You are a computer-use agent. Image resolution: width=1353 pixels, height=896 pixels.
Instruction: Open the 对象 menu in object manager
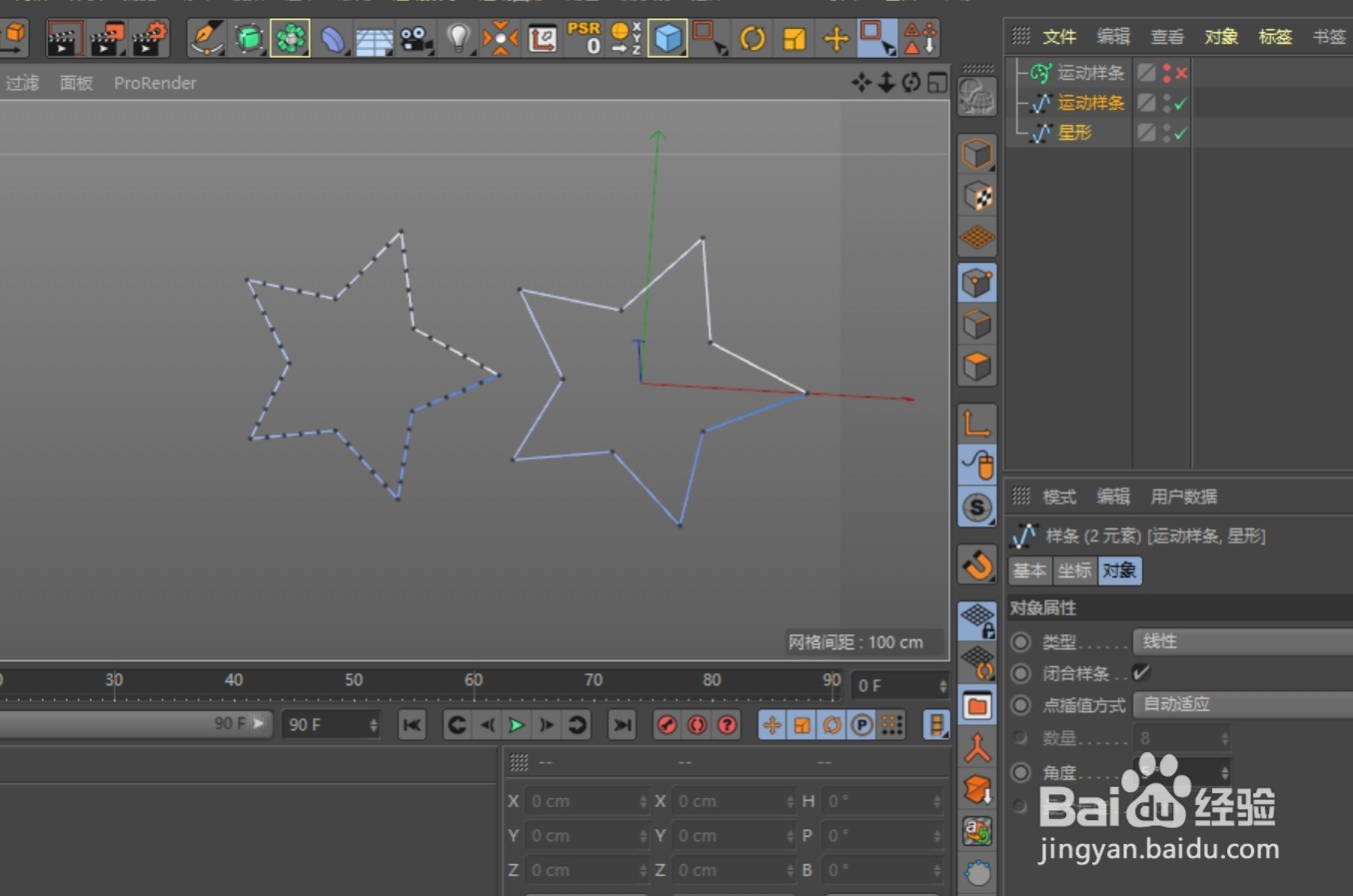pos(1221,37)
